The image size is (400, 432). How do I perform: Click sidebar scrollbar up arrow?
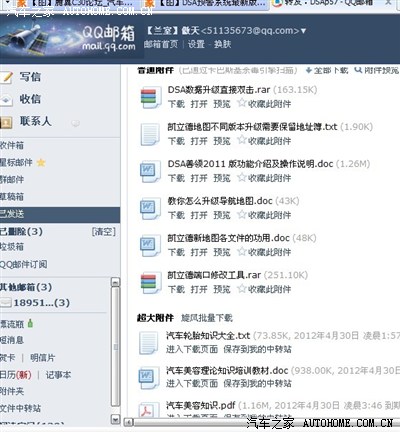tap(115, 282)
